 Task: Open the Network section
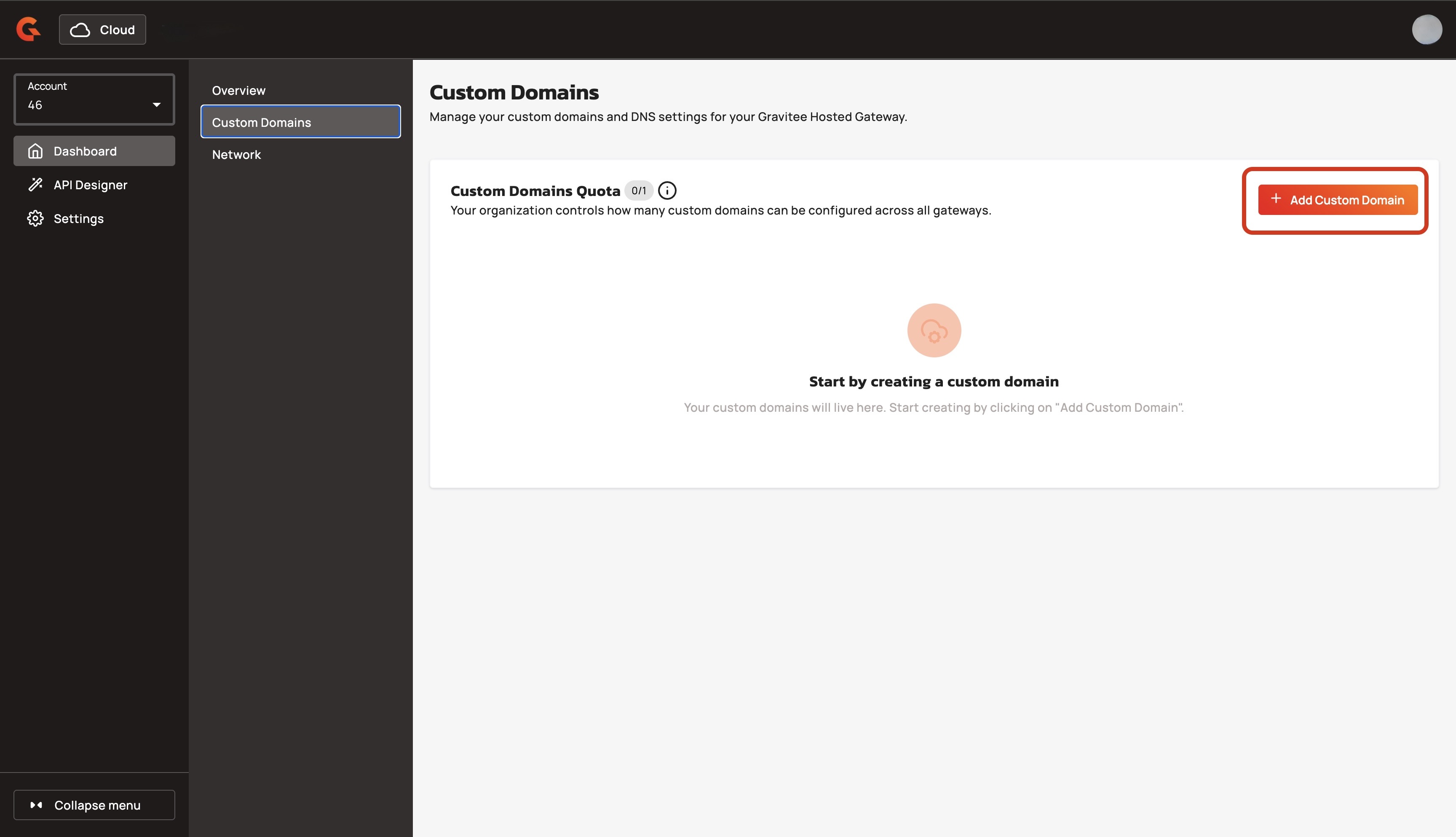coord(236,155)
